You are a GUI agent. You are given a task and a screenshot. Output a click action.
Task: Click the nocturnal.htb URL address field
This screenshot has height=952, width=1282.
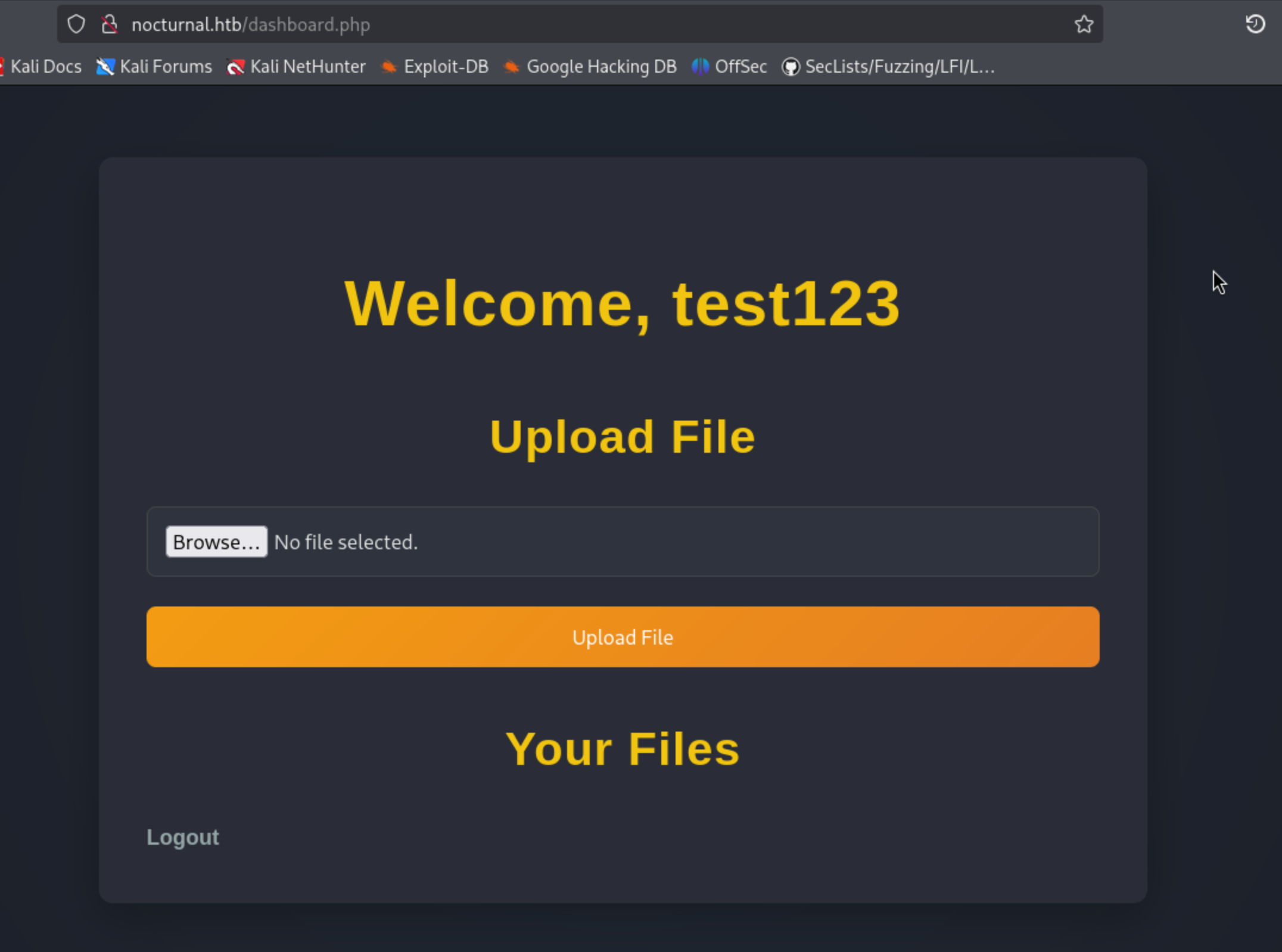pos(186,24)
